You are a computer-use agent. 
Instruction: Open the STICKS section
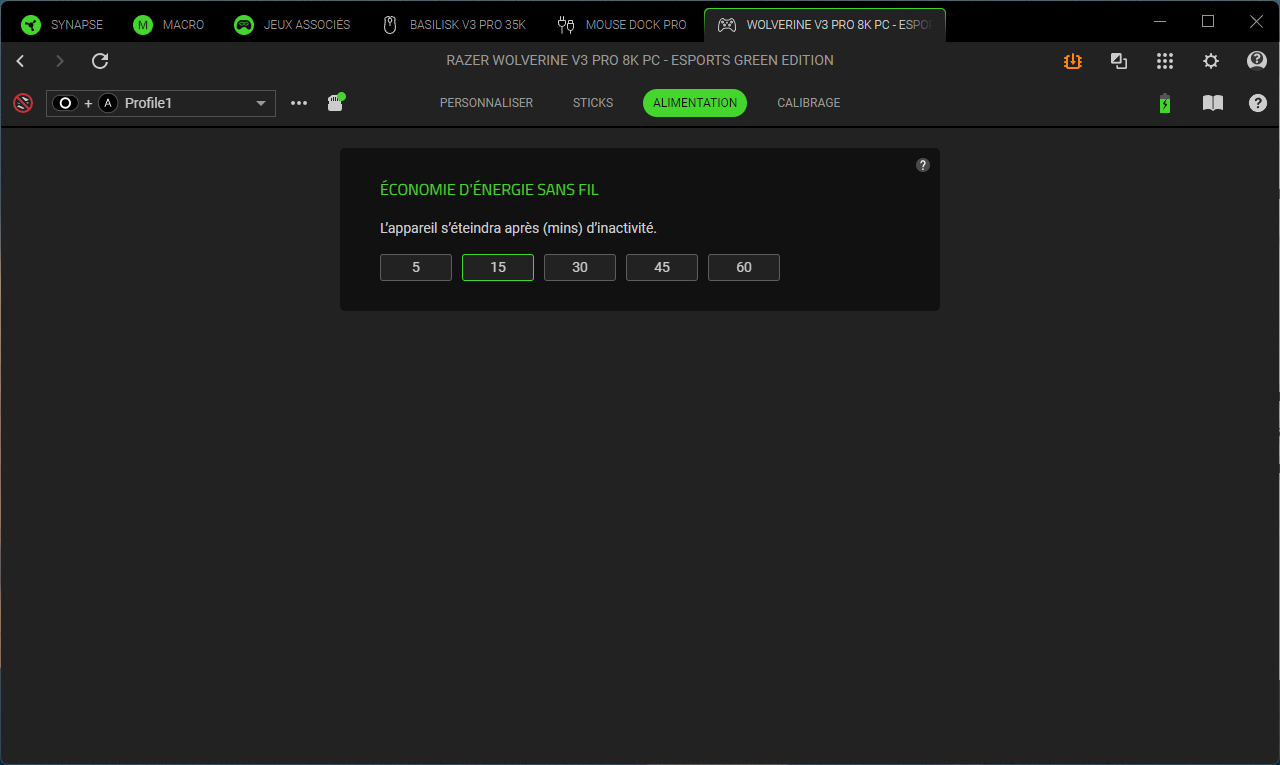click(593, 103)
